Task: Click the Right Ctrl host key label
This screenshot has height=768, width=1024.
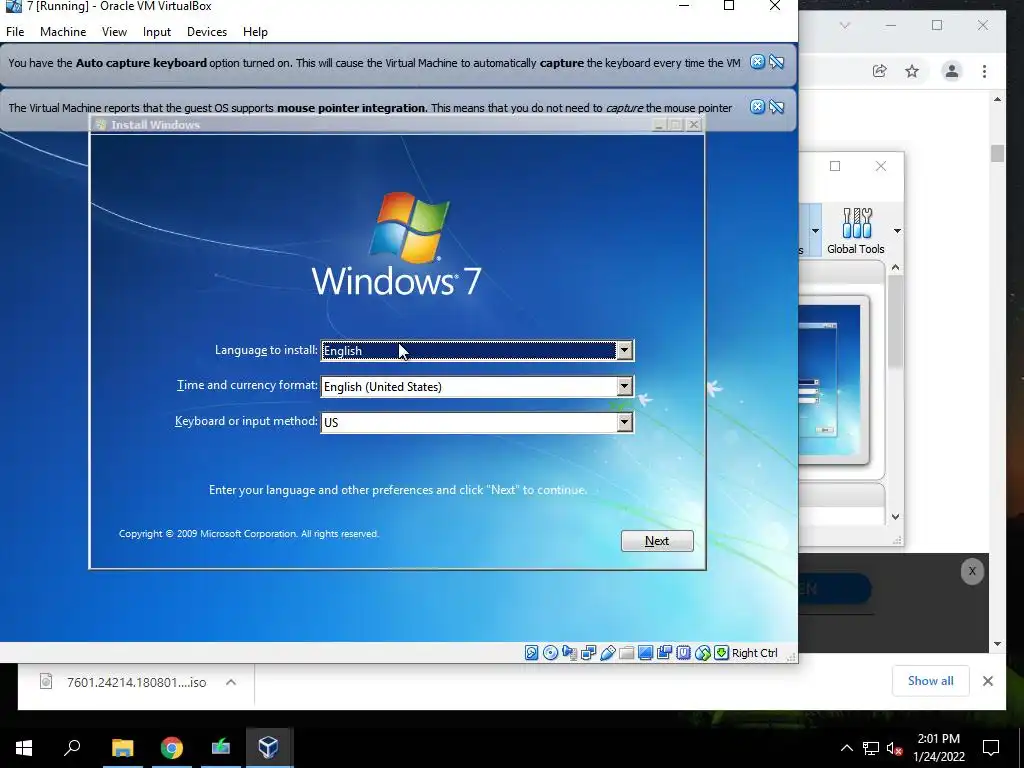Action: tap(754, 653)
